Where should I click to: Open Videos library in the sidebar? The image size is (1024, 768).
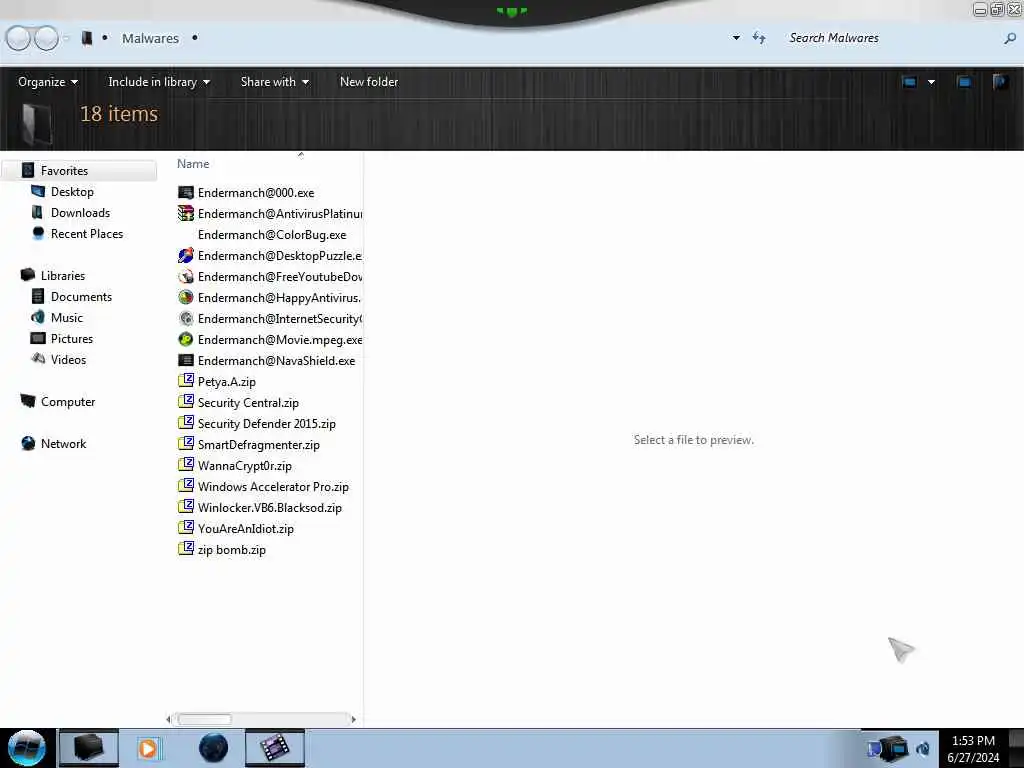[x=69, y=359]
